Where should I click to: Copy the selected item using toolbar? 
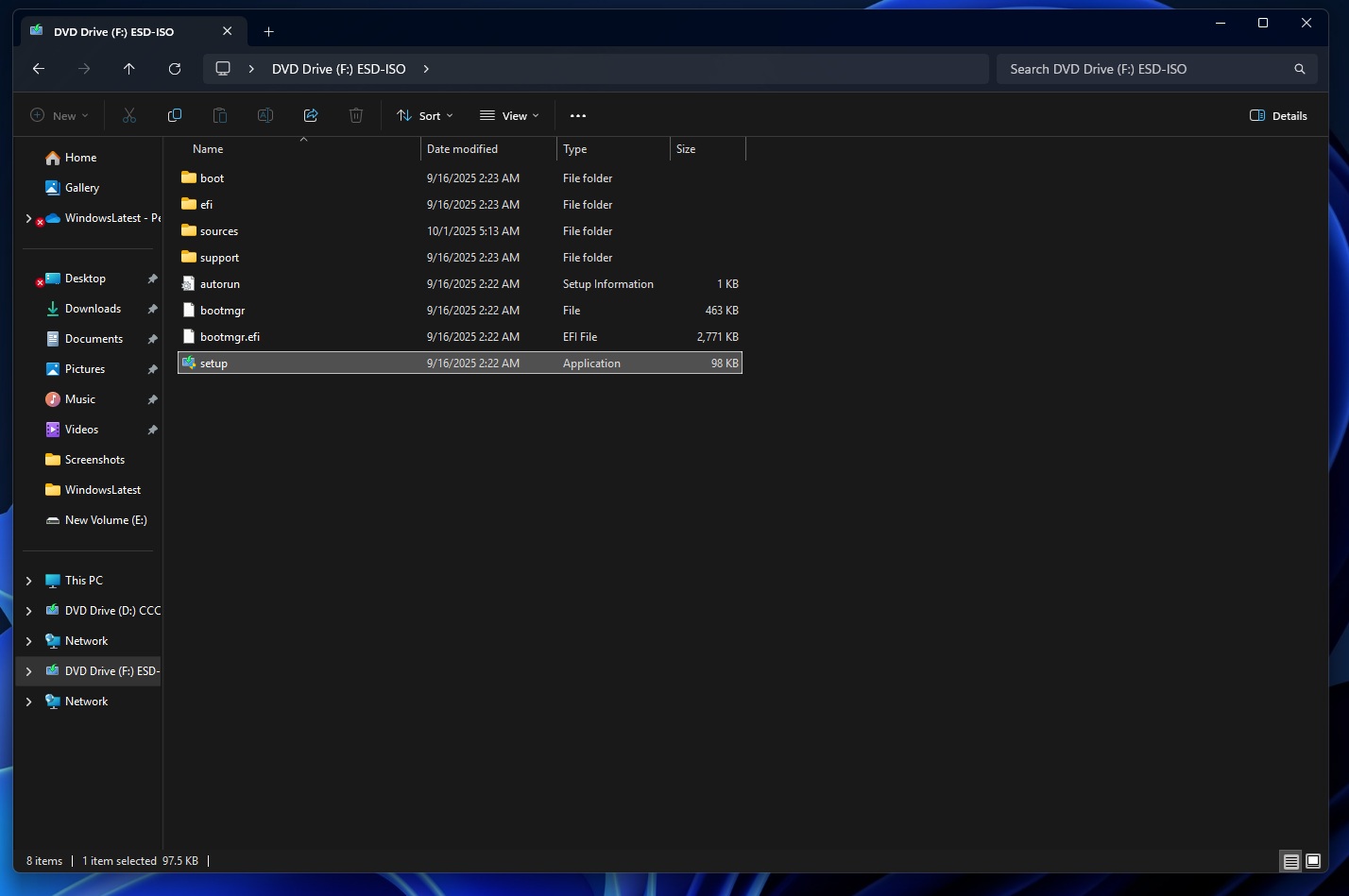[x=174, y=114]
